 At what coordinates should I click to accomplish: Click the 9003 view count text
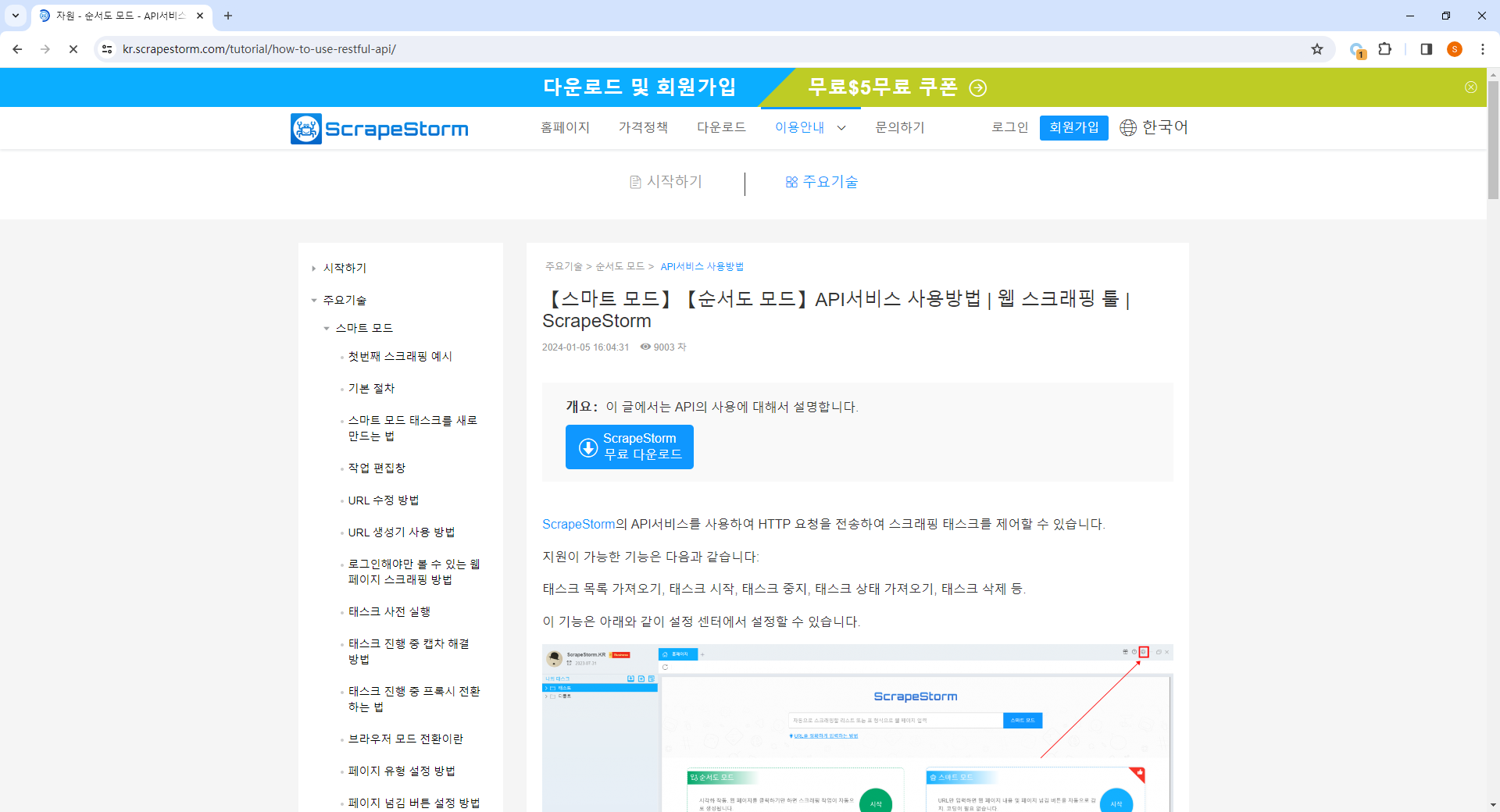(x=670, y=347)
